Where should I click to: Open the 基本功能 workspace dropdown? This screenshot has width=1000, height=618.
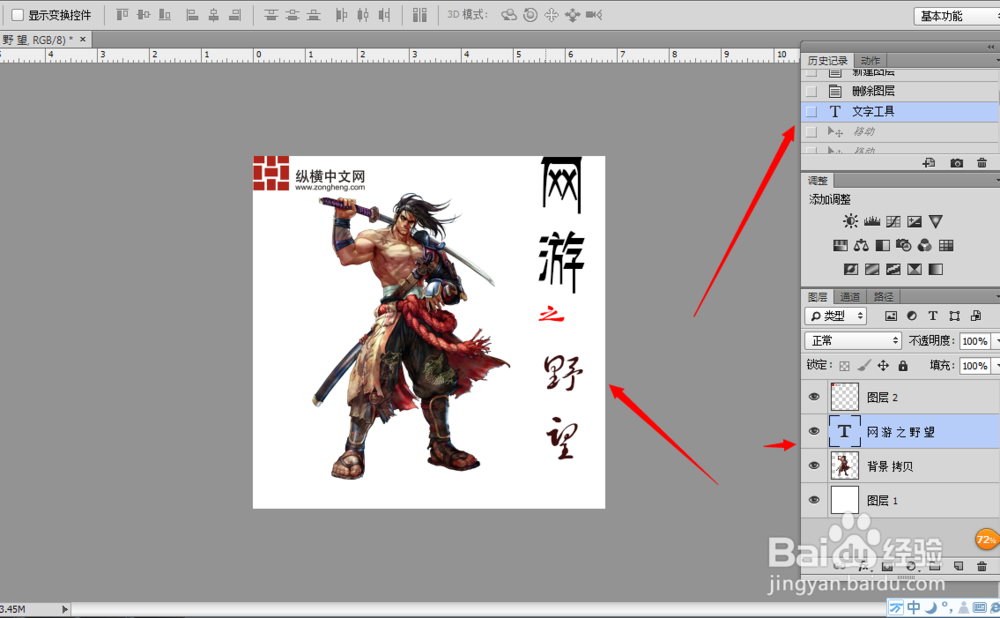tap(957, 16)
